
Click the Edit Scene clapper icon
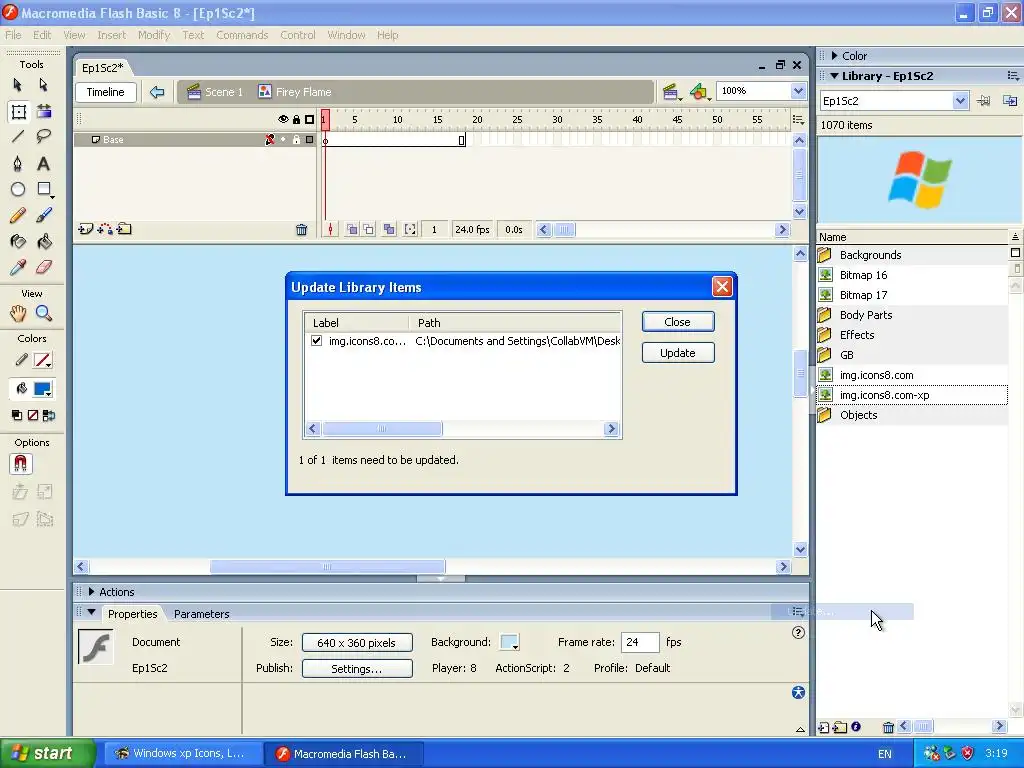click(x=671, y=92)
